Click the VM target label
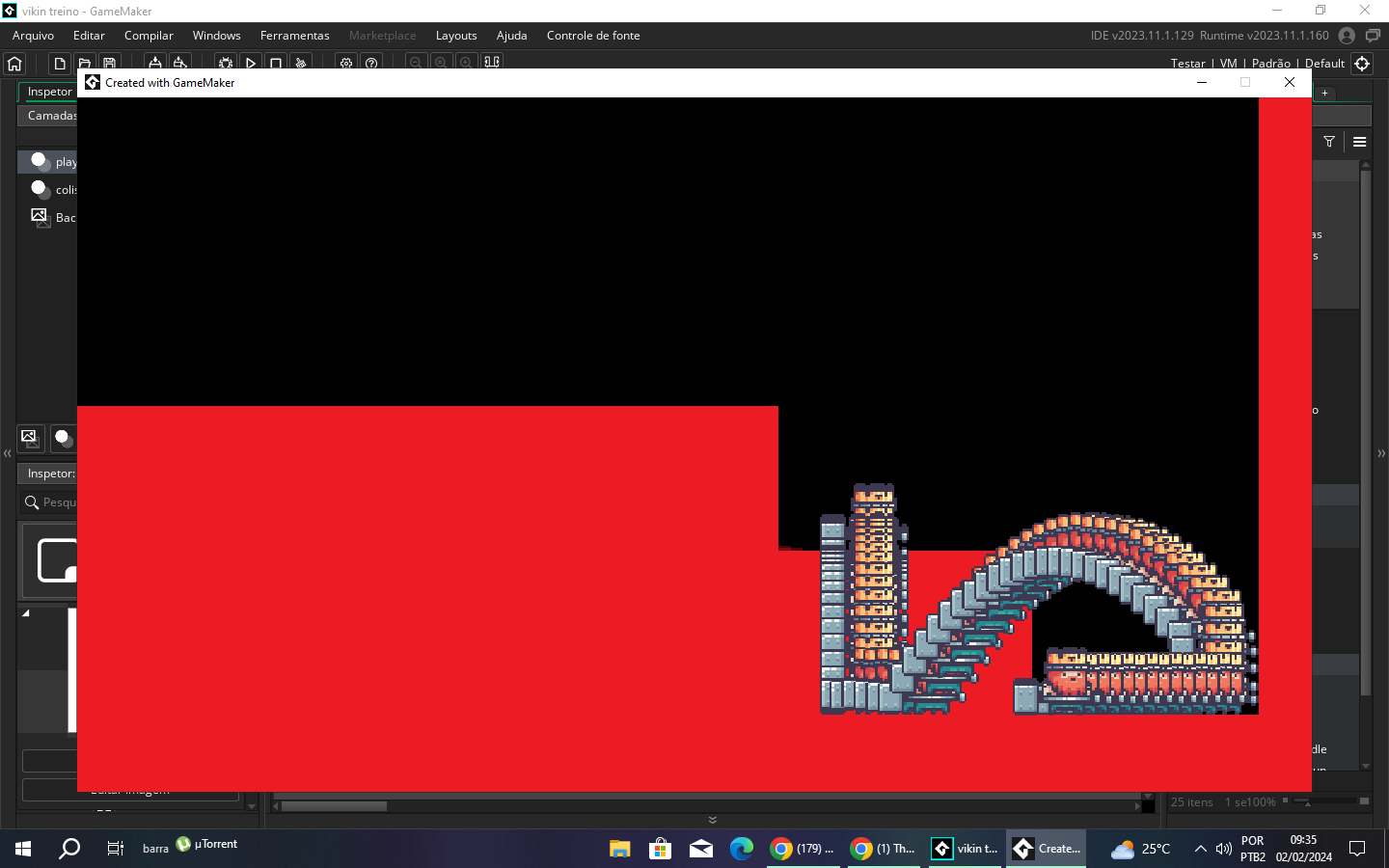Screen dimensions: 1389x868 tap(1228, 64)
